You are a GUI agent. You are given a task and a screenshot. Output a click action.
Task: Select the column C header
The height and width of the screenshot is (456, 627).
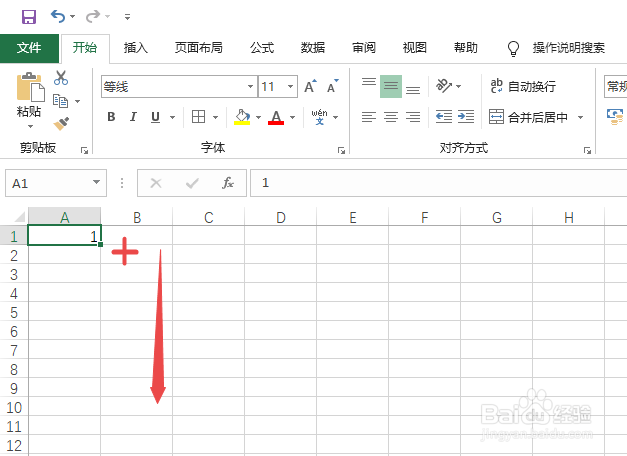209,217
